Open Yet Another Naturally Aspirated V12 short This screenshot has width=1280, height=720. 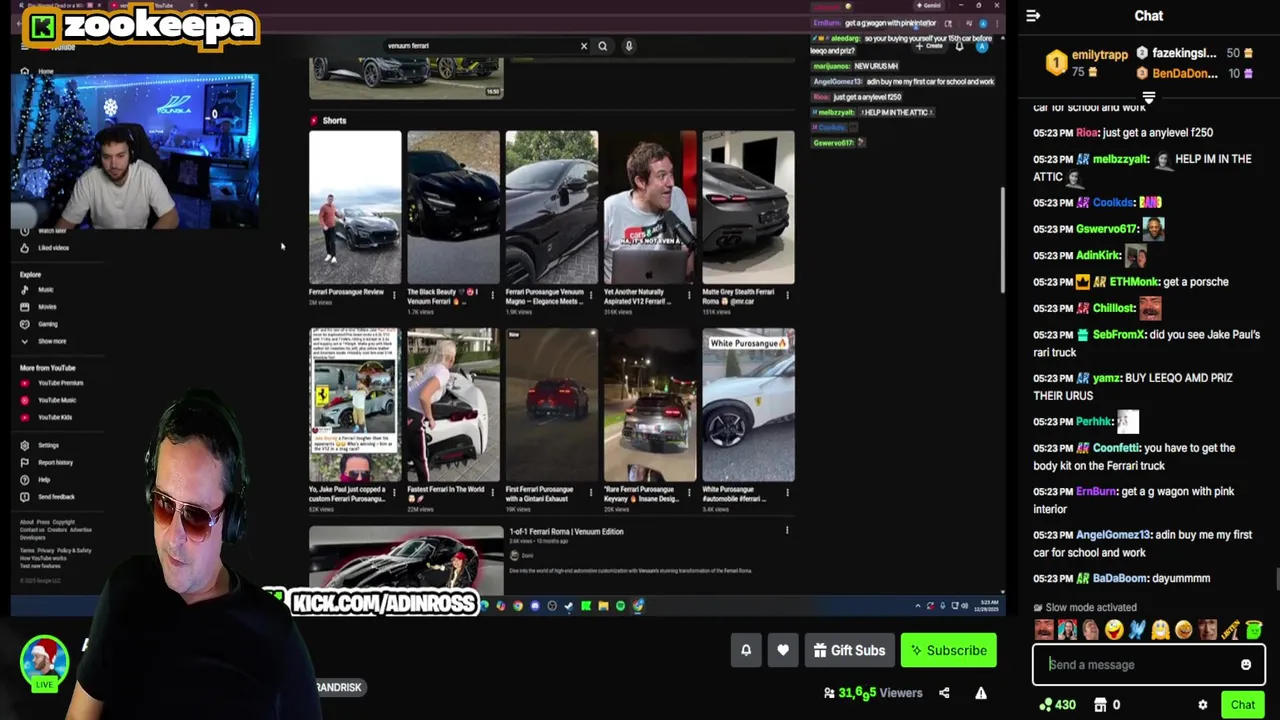tap(650, 208)
